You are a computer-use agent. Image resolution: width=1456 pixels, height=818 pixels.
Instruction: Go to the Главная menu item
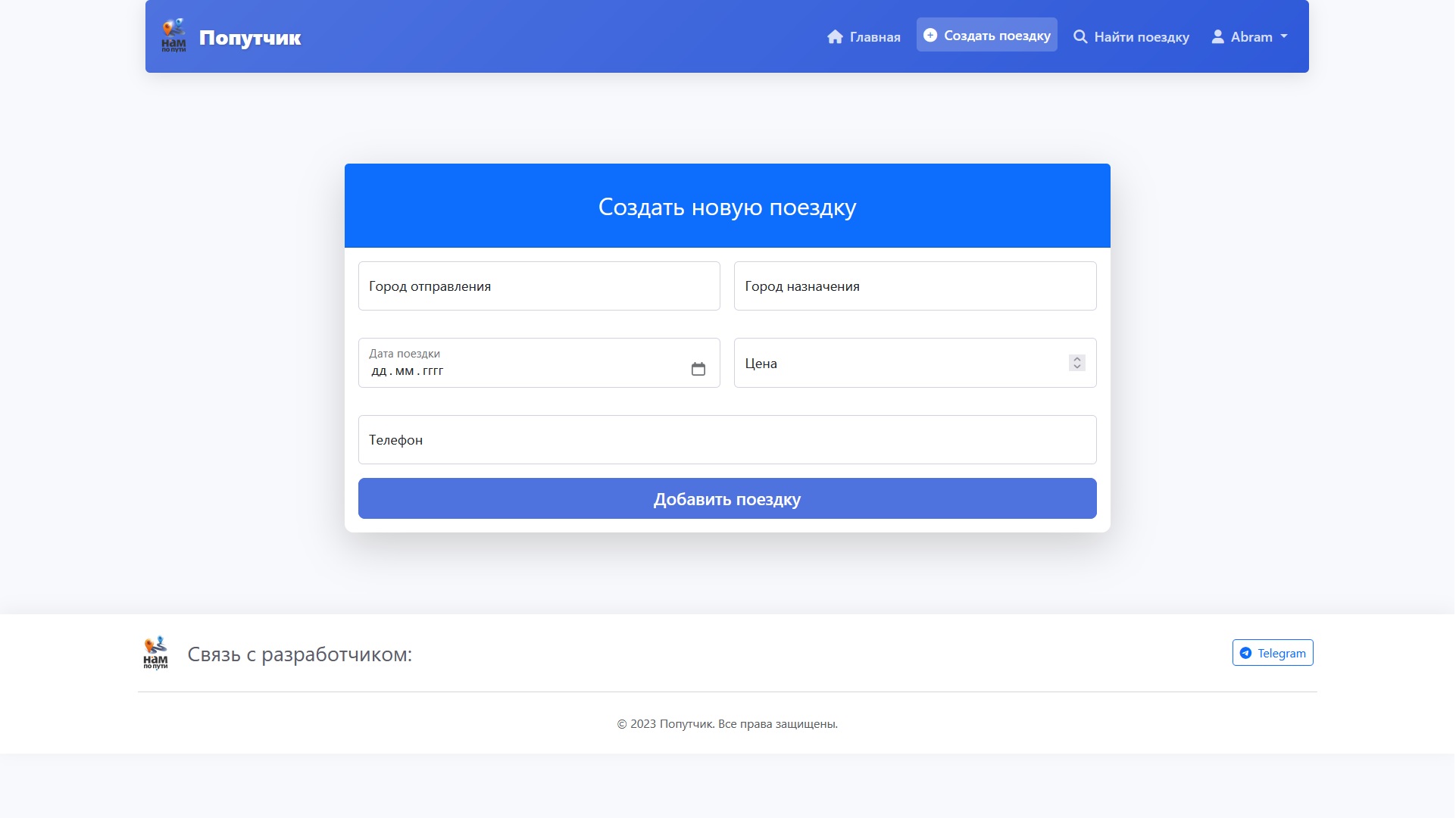(875, 37)
